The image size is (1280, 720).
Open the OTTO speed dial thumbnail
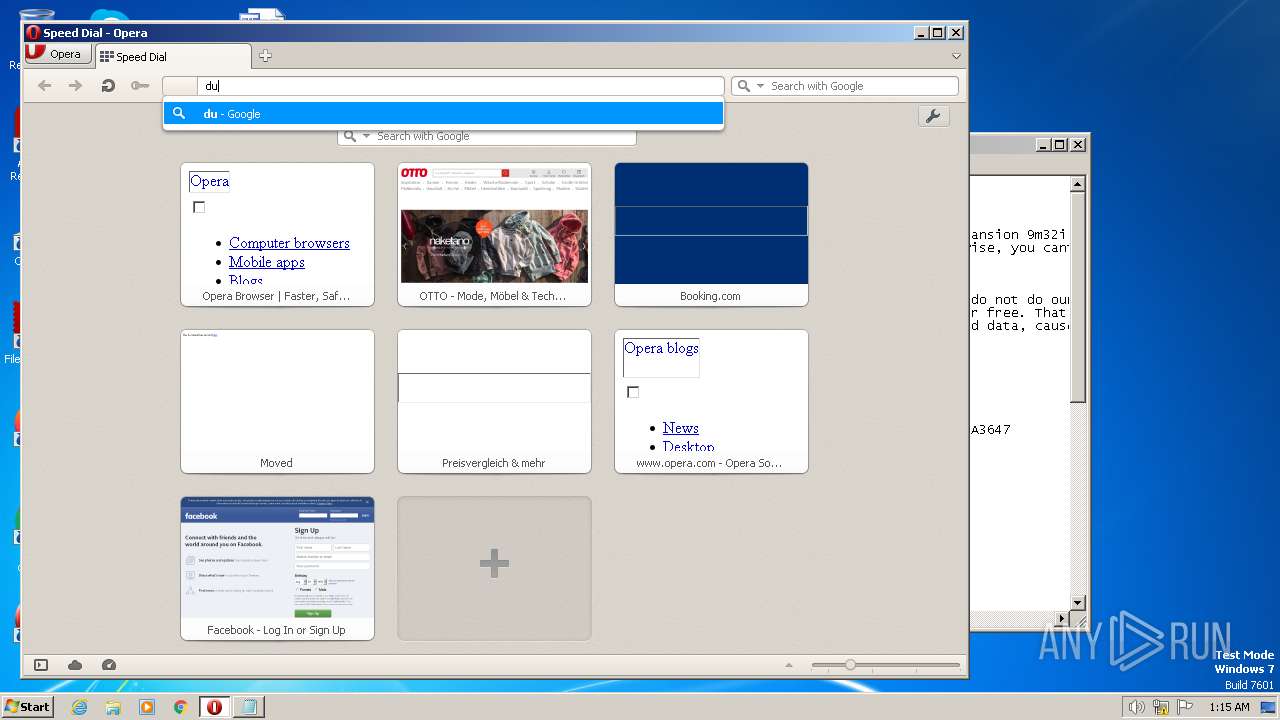pos(494,234)
